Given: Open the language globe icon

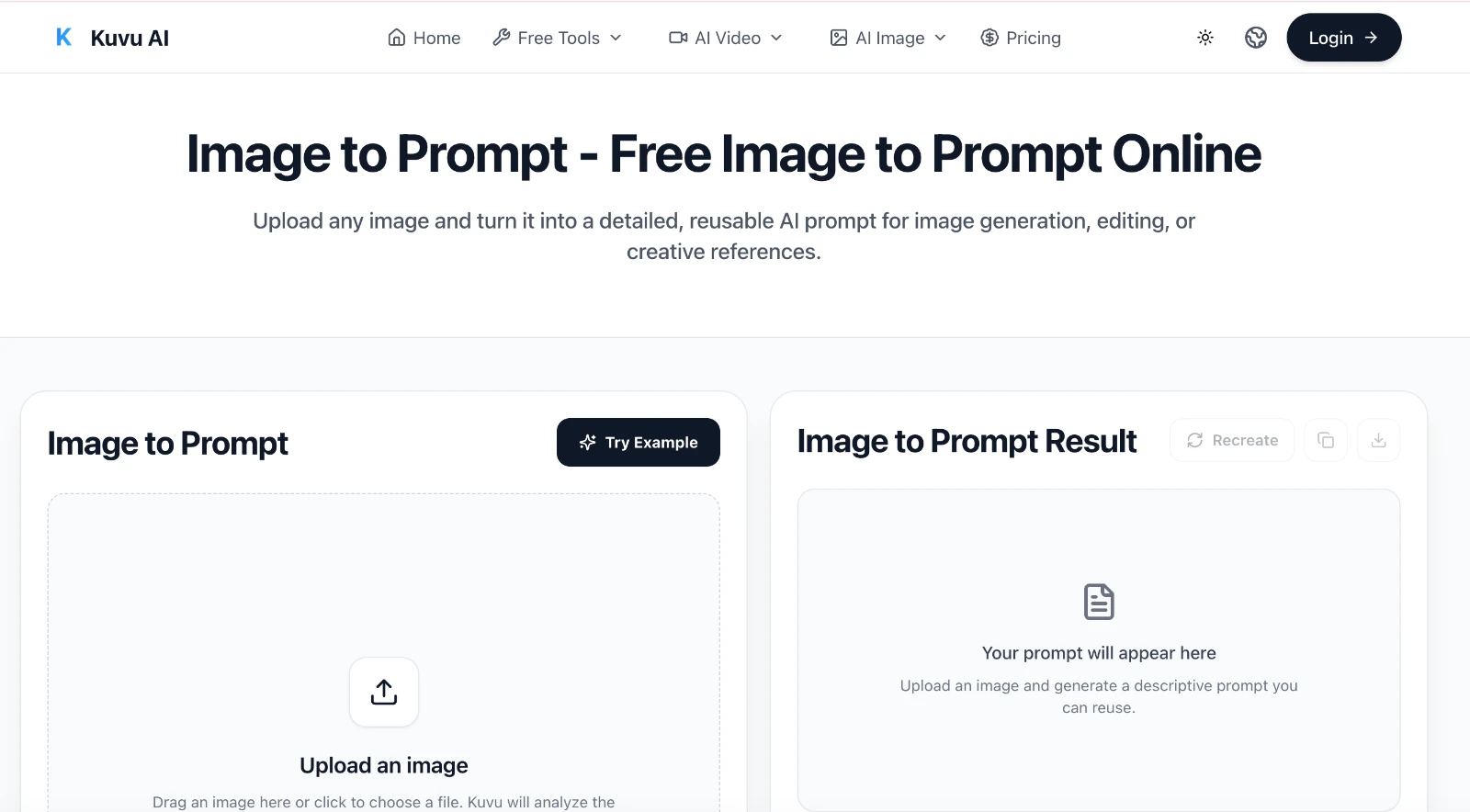Looking at the screenshot, I should [x=1256, y=38].
